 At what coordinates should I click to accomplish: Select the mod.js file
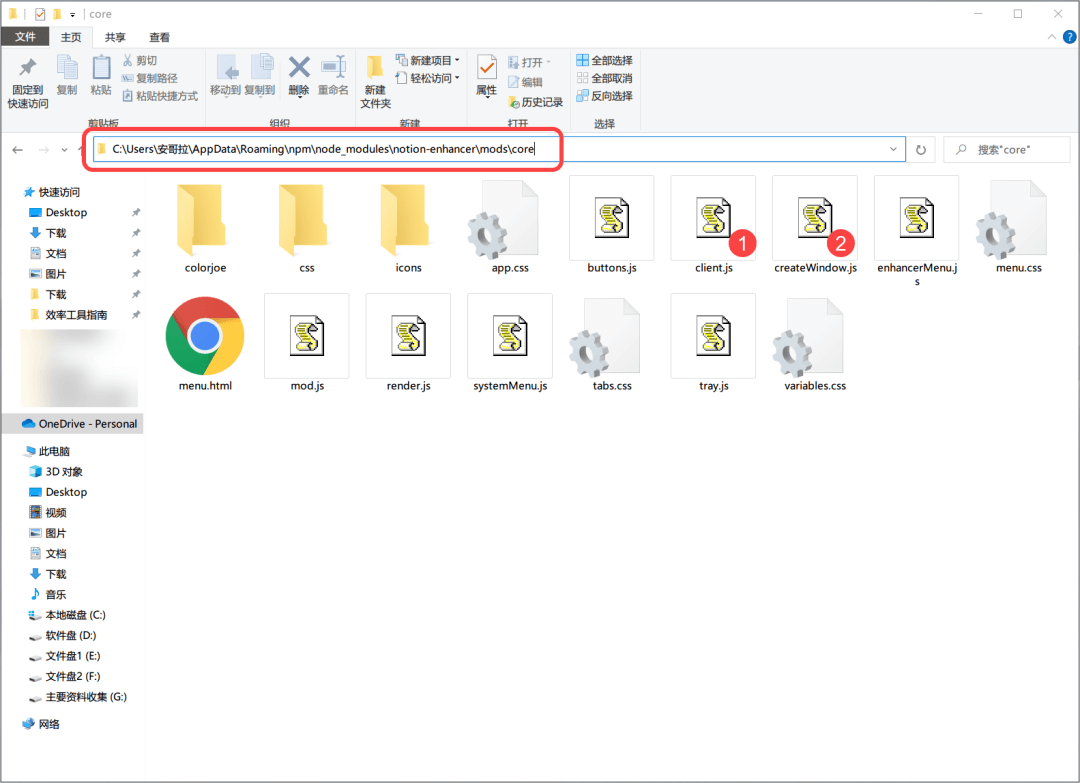[x=307, y=344]
